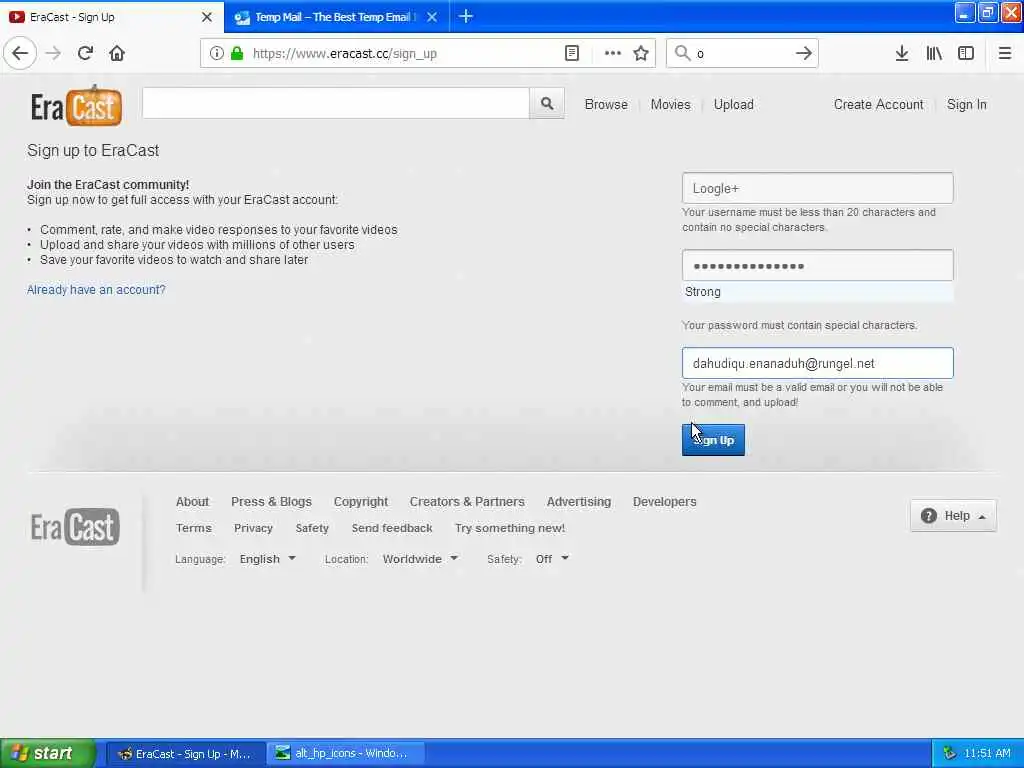Click the EraCast site search box
1024x768 pixels.
coord(336,103)
